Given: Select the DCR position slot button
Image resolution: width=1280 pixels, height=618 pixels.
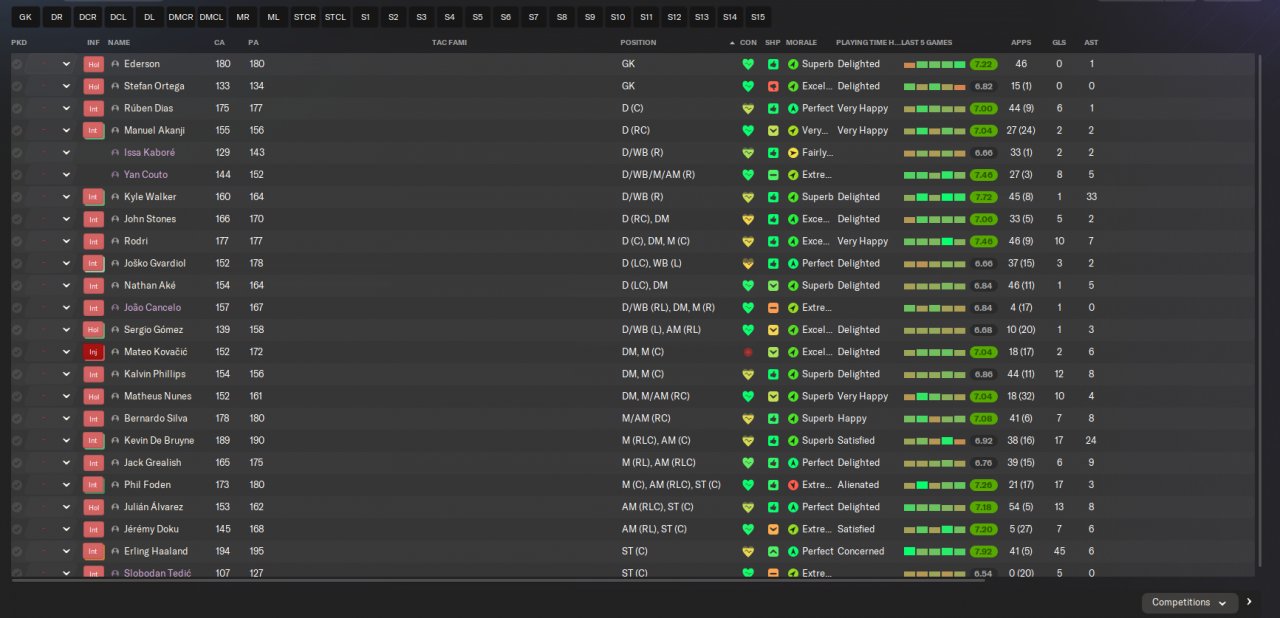Looking at the screenshot, I should coord(87,17).
